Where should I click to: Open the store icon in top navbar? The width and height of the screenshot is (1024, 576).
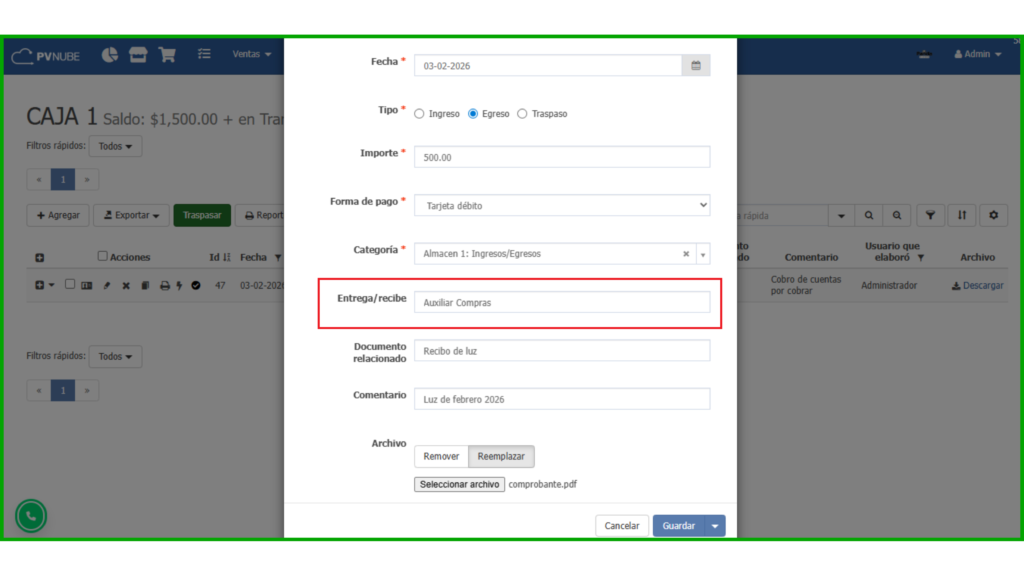[x=138, y=54]
